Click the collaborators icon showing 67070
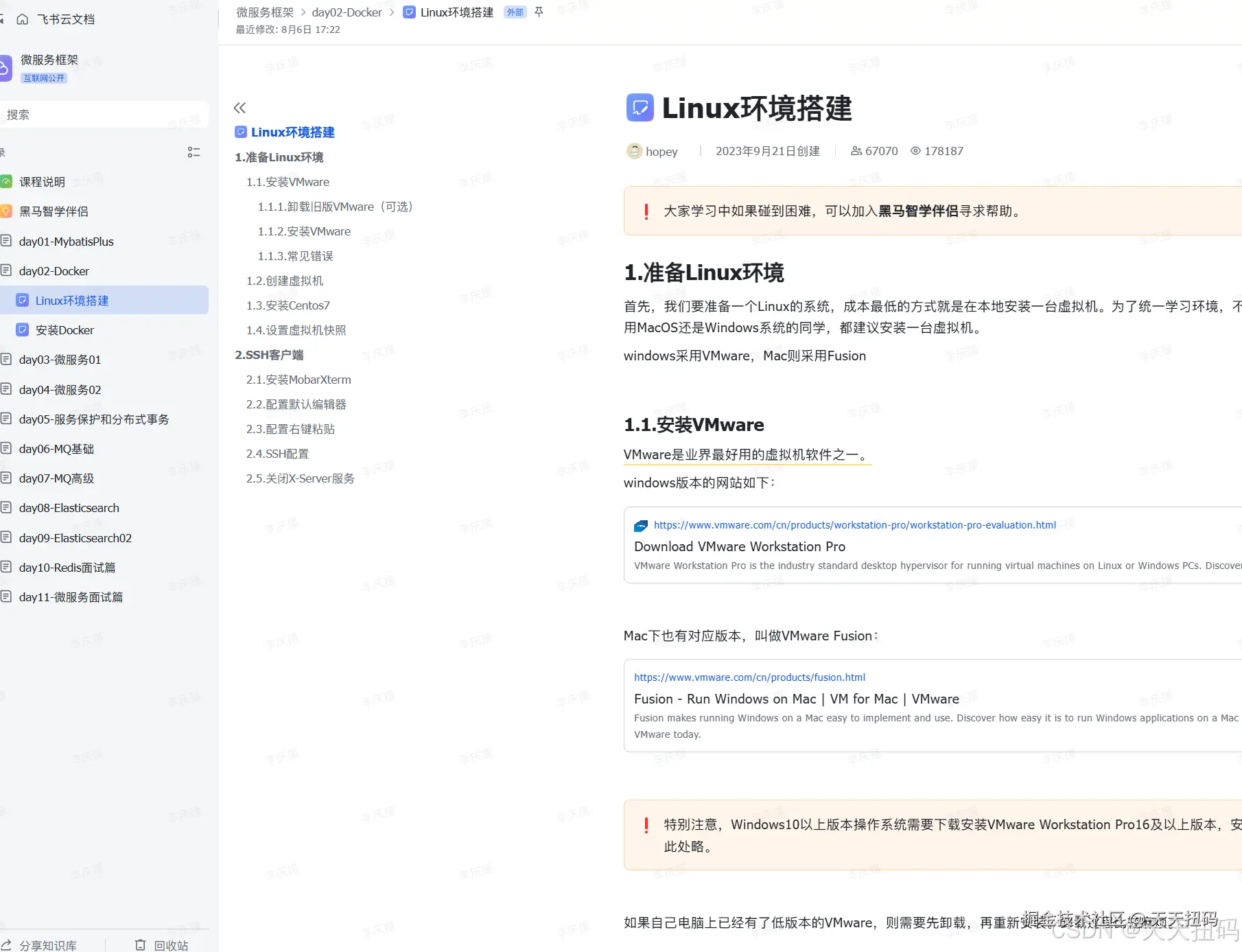This screenshot has height=952, width=1242. 856,151
